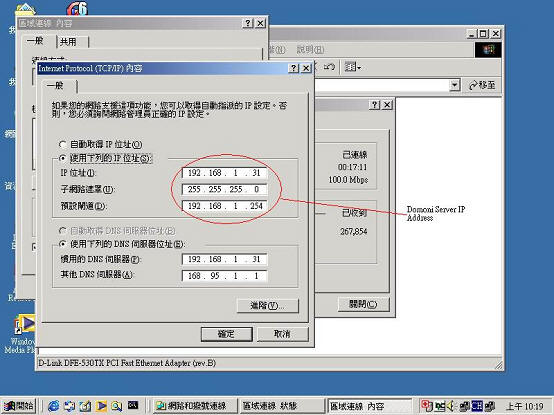Image resolution: width=554 pixels, height=415 pixels.
Task: Expand the views button dropdown arrow
Action: click(x=359, y=67)
